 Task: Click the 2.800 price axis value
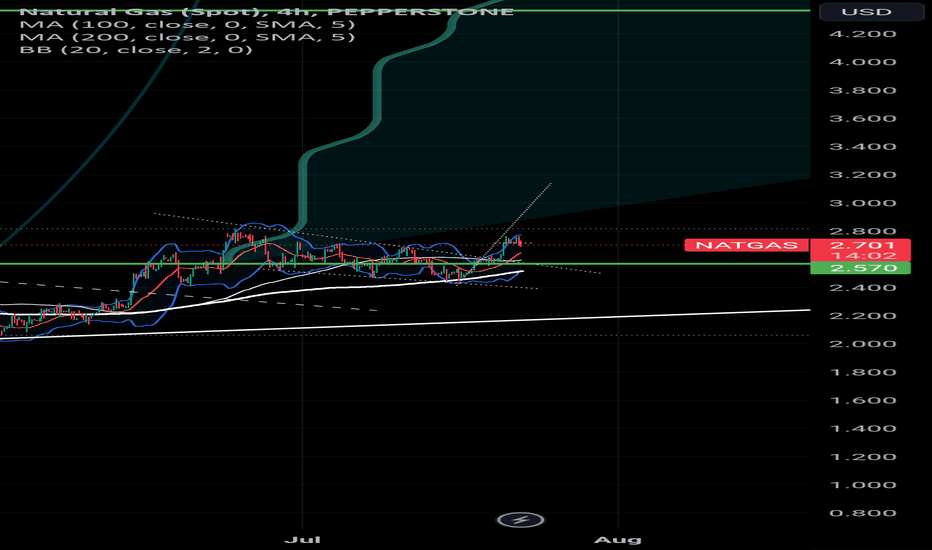pos(862,231)
